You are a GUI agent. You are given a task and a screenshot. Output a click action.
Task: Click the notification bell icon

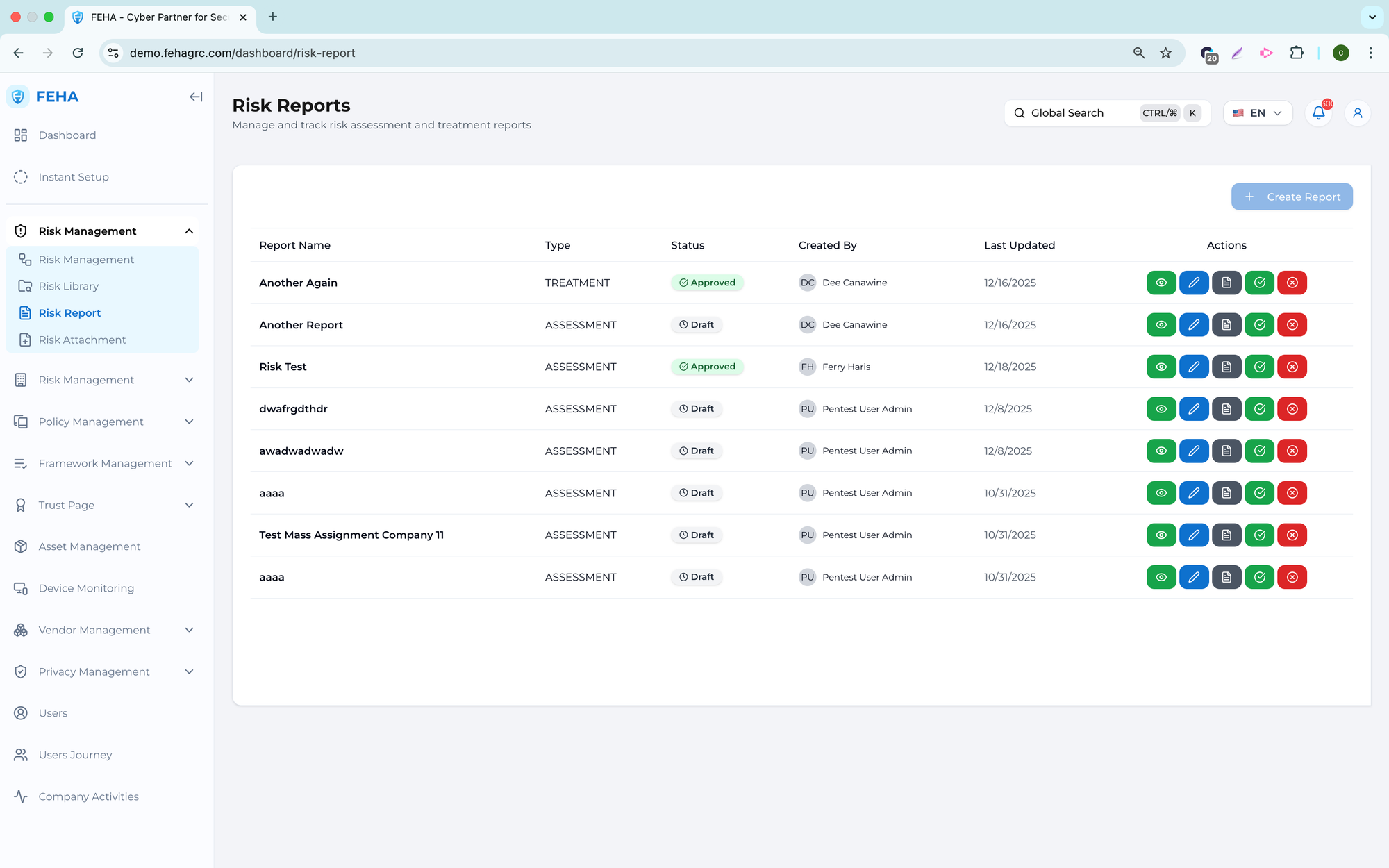click(1318, 113)
